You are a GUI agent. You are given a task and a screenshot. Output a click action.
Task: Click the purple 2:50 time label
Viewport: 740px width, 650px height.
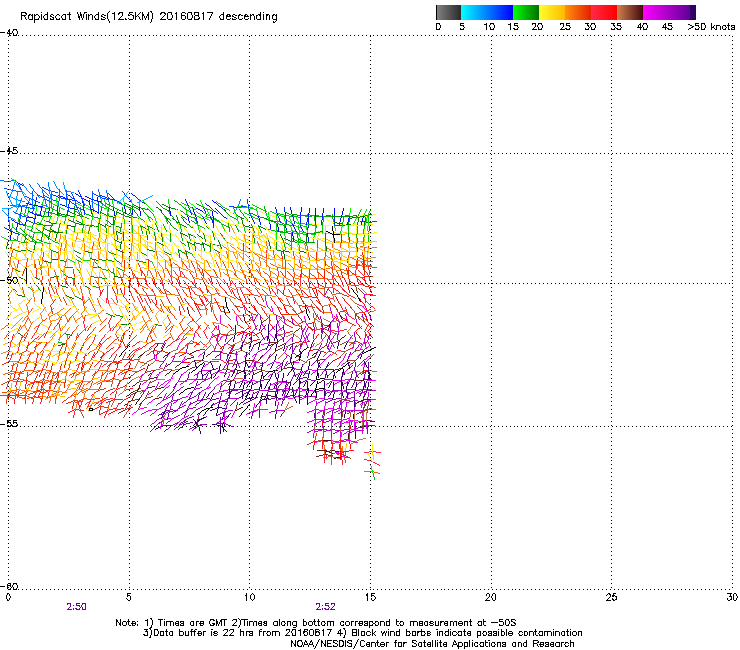coord(76,607)
